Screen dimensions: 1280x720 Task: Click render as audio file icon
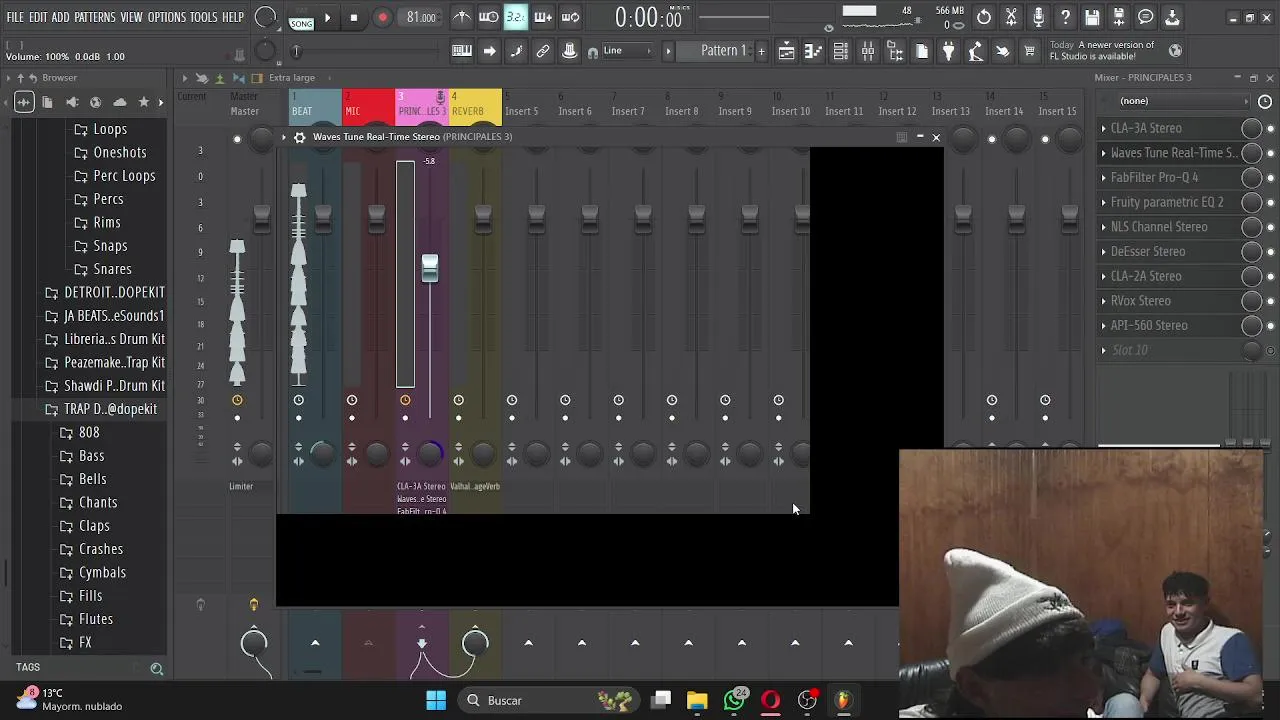(x=1119, y=17)
